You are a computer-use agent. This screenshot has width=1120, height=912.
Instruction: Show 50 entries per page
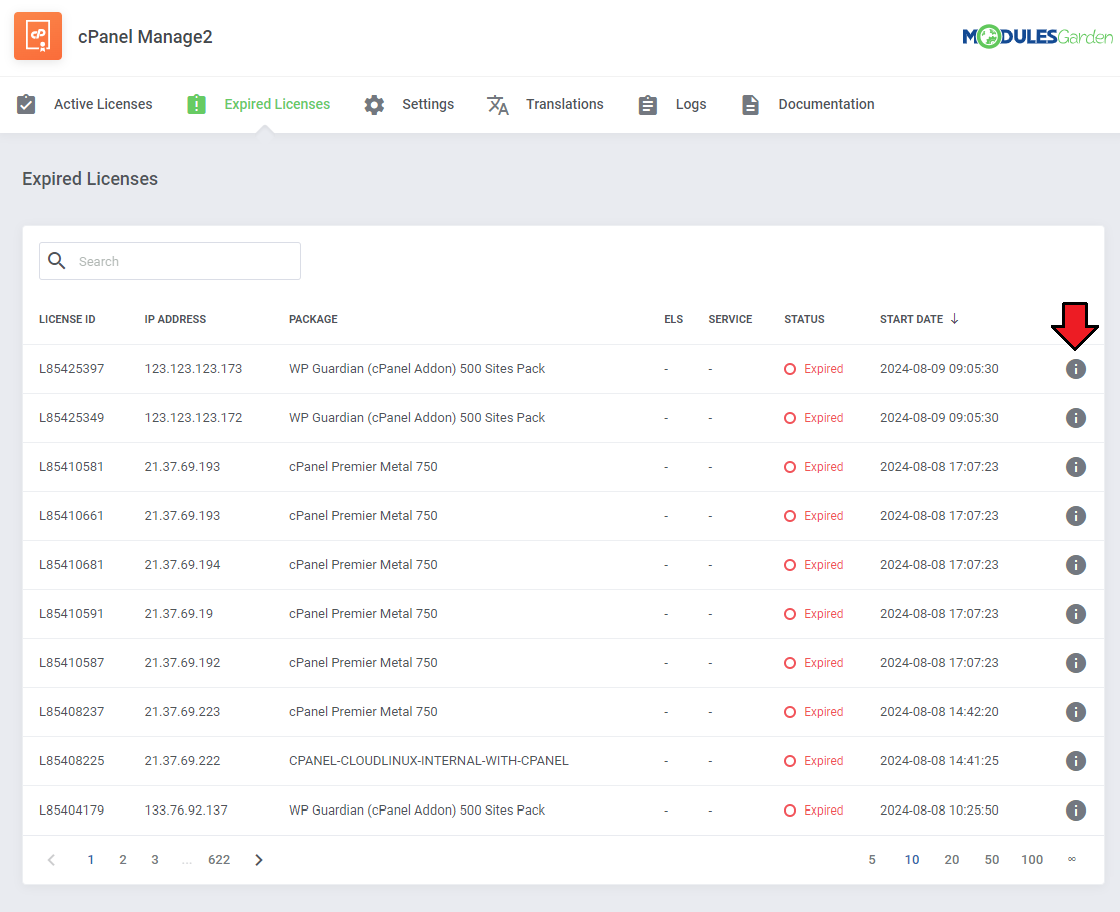[992, 860]
